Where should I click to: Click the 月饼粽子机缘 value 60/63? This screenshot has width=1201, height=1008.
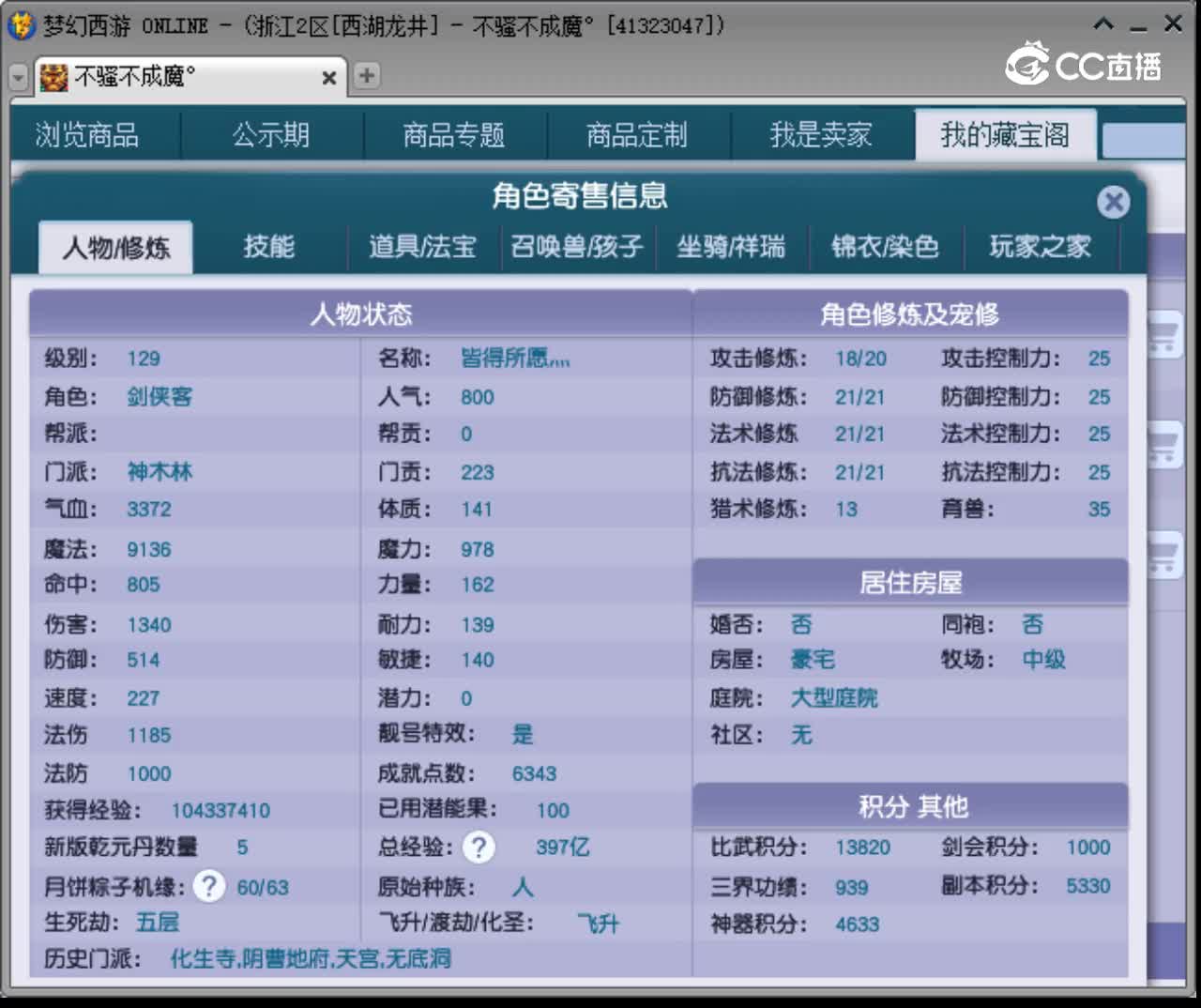click(263, 887)
